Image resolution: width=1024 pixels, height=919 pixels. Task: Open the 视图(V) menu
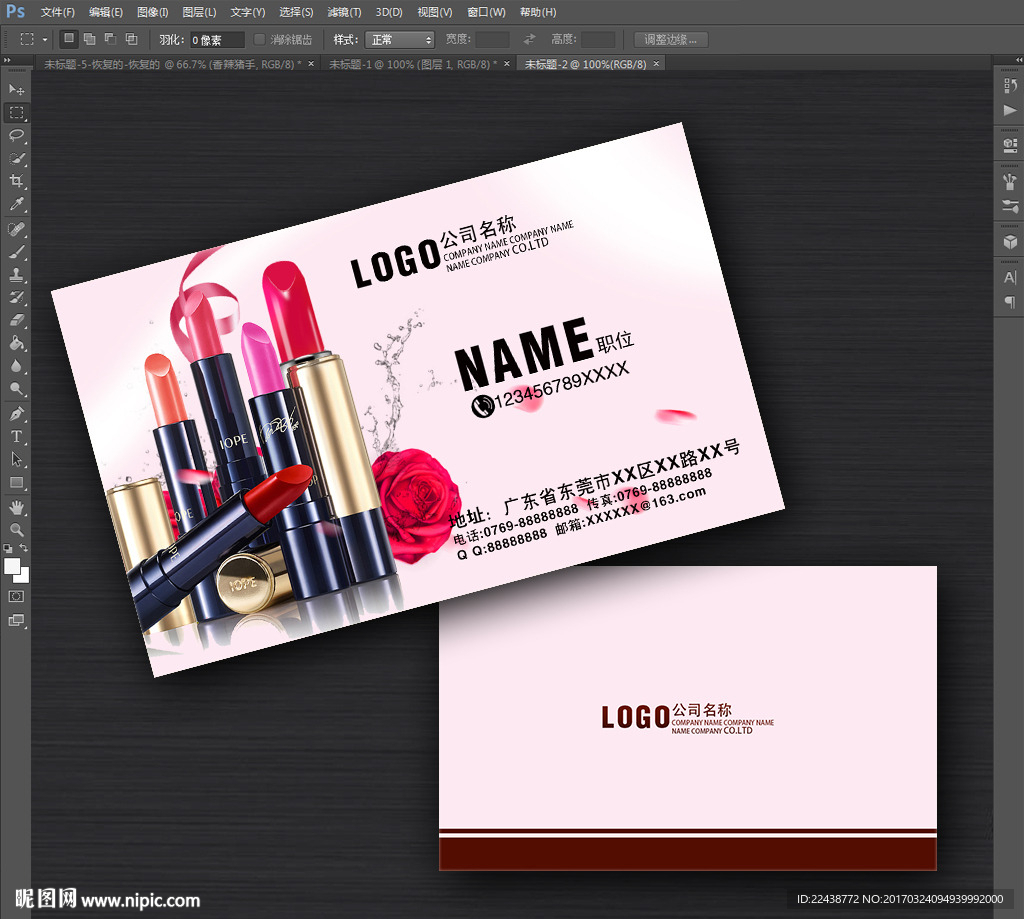[x=435, y=12]
